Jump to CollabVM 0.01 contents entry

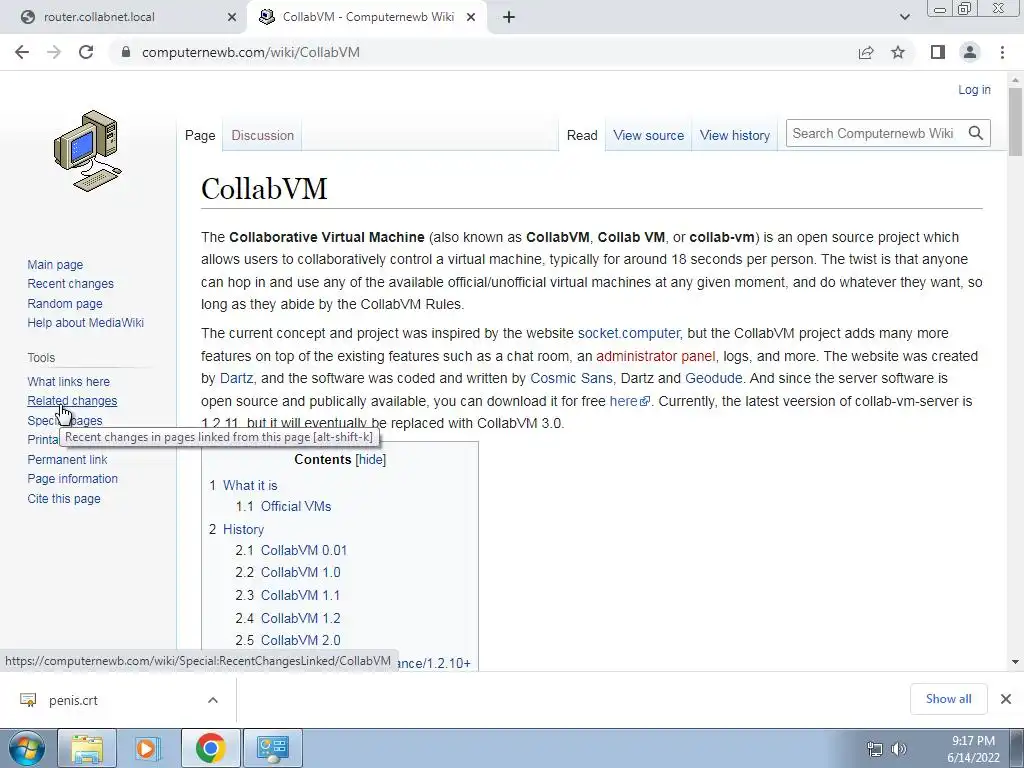tap(304, 550)
